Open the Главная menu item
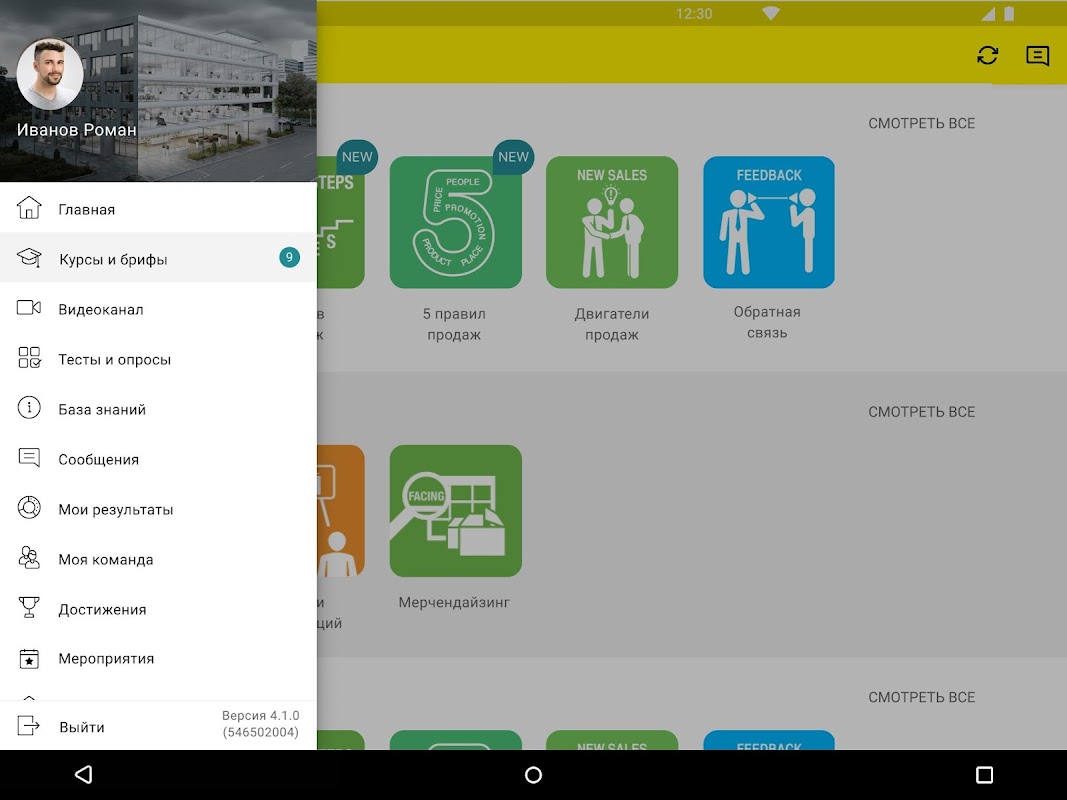This screenshot has height=800, width=1067. [x=158, y=208]
